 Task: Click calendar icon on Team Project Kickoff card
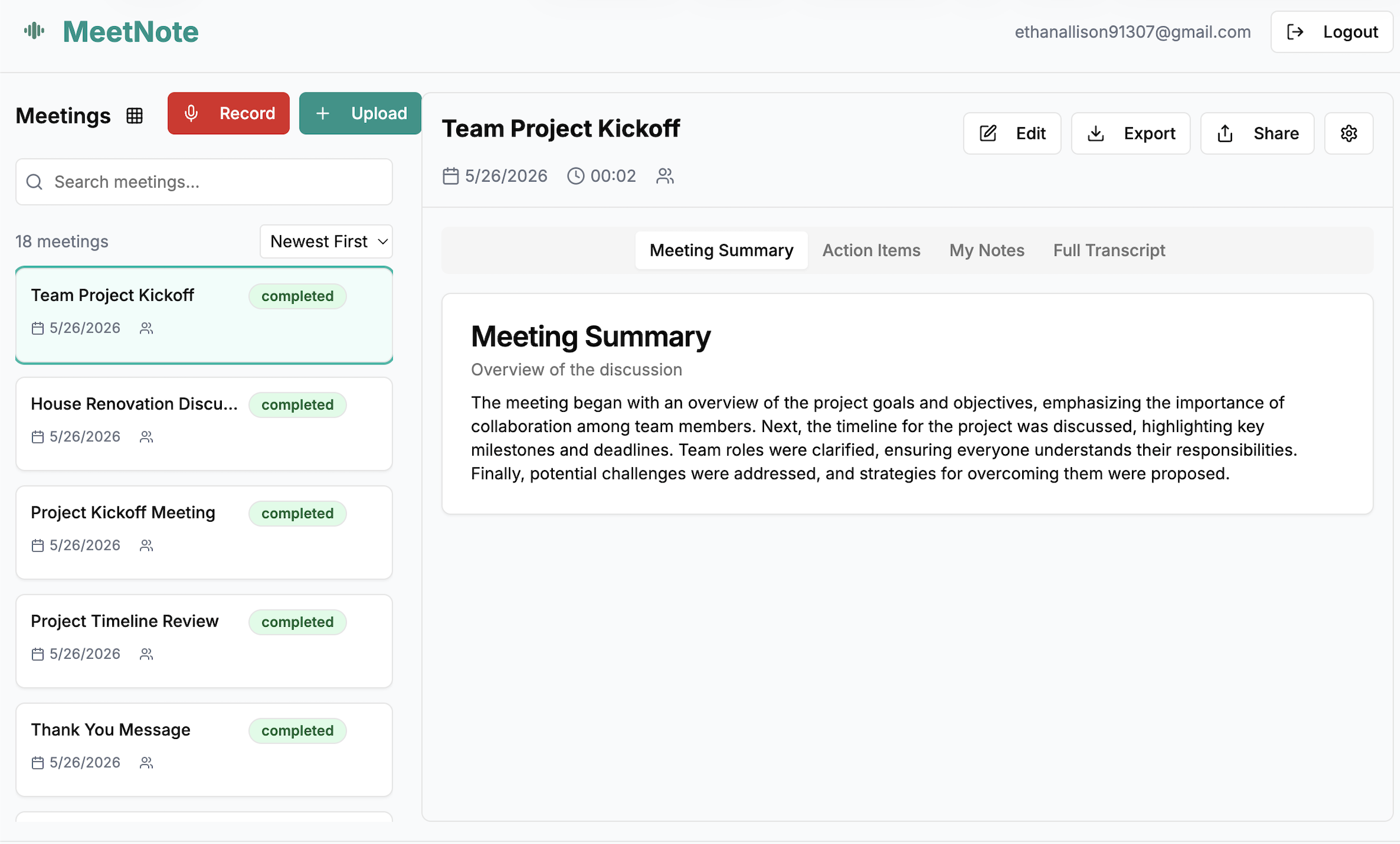[x=38, y=328]
